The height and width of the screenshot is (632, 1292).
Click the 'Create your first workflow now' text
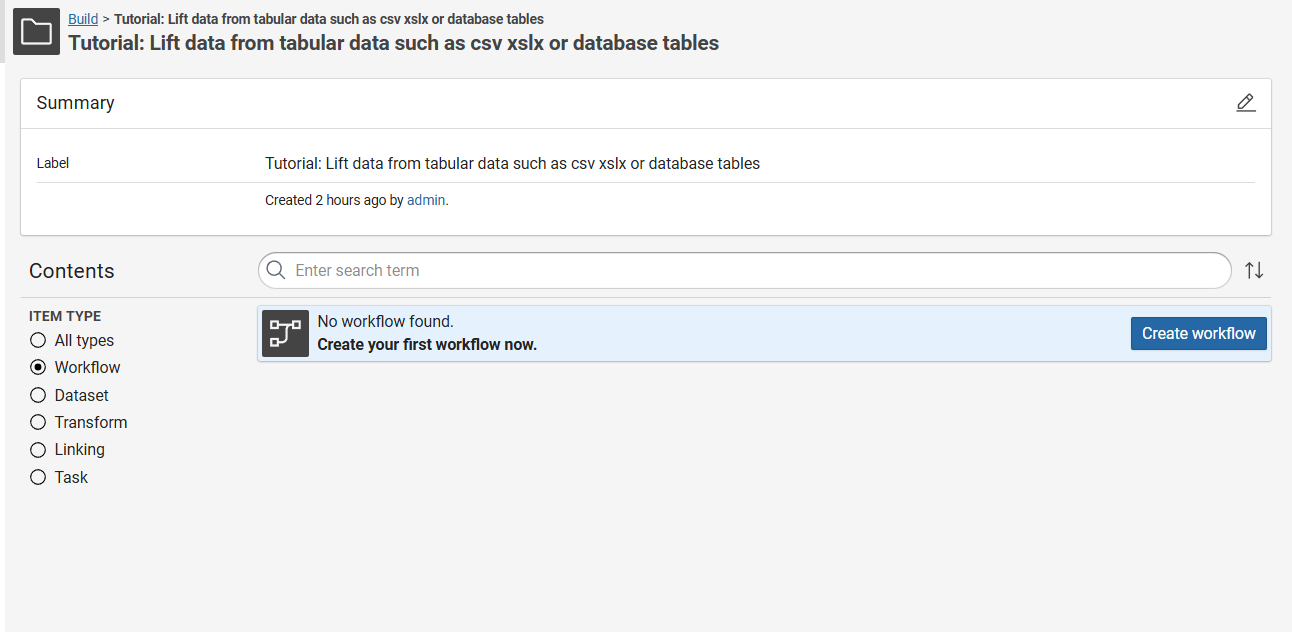tap(427, 345)
